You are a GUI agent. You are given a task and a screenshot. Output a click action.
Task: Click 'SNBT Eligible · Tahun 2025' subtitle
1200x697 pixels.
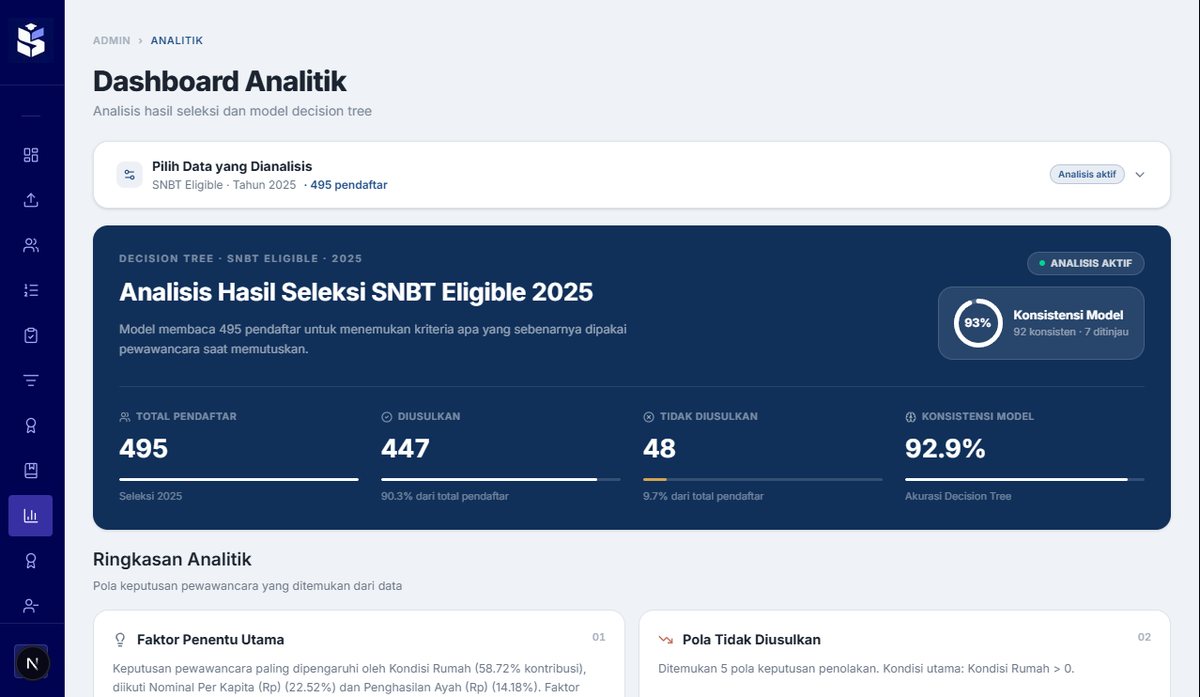pyautogui.click(x=224, y=185)
